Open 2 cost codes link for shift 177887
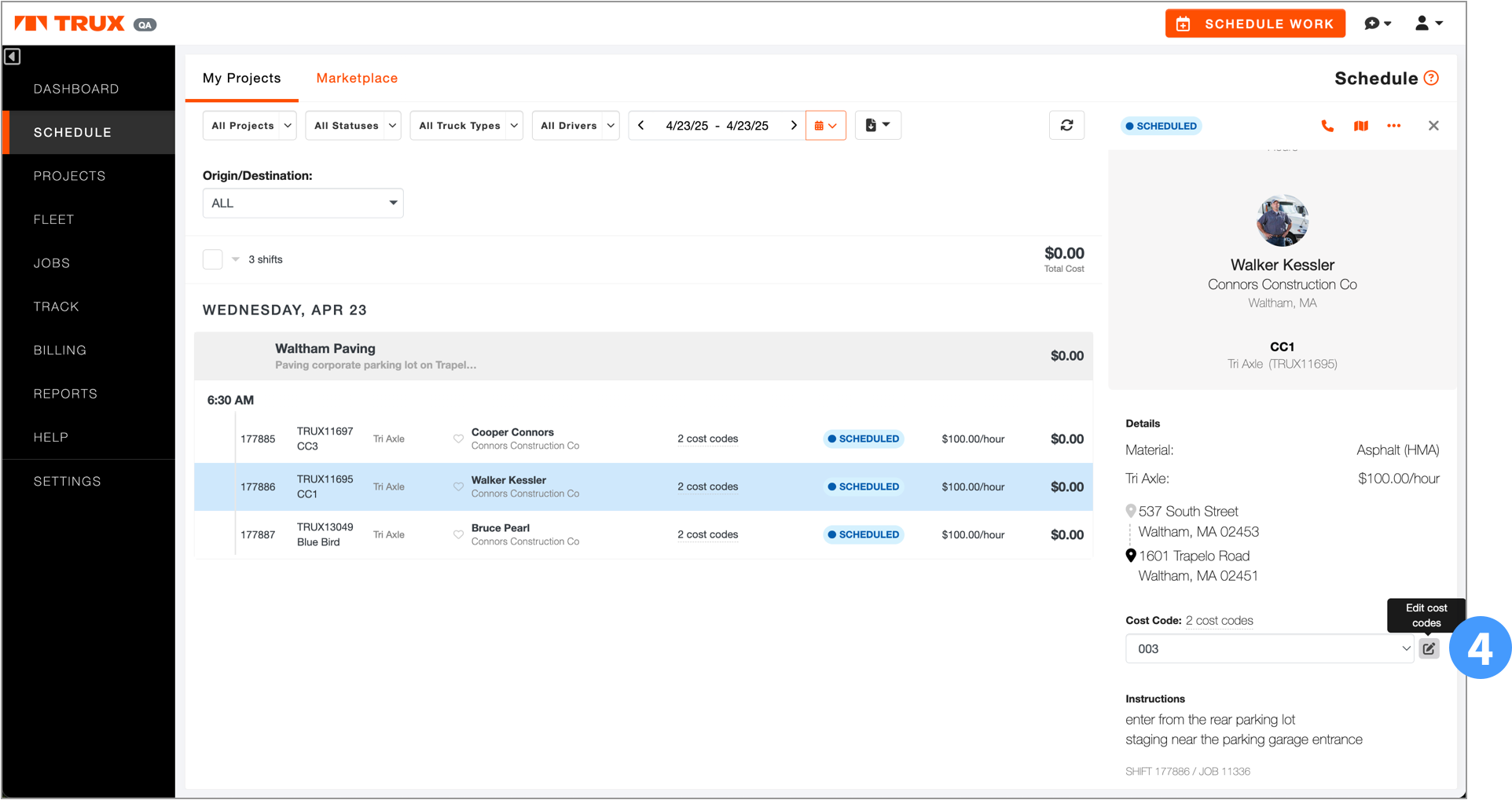 [x=707, y=534]
